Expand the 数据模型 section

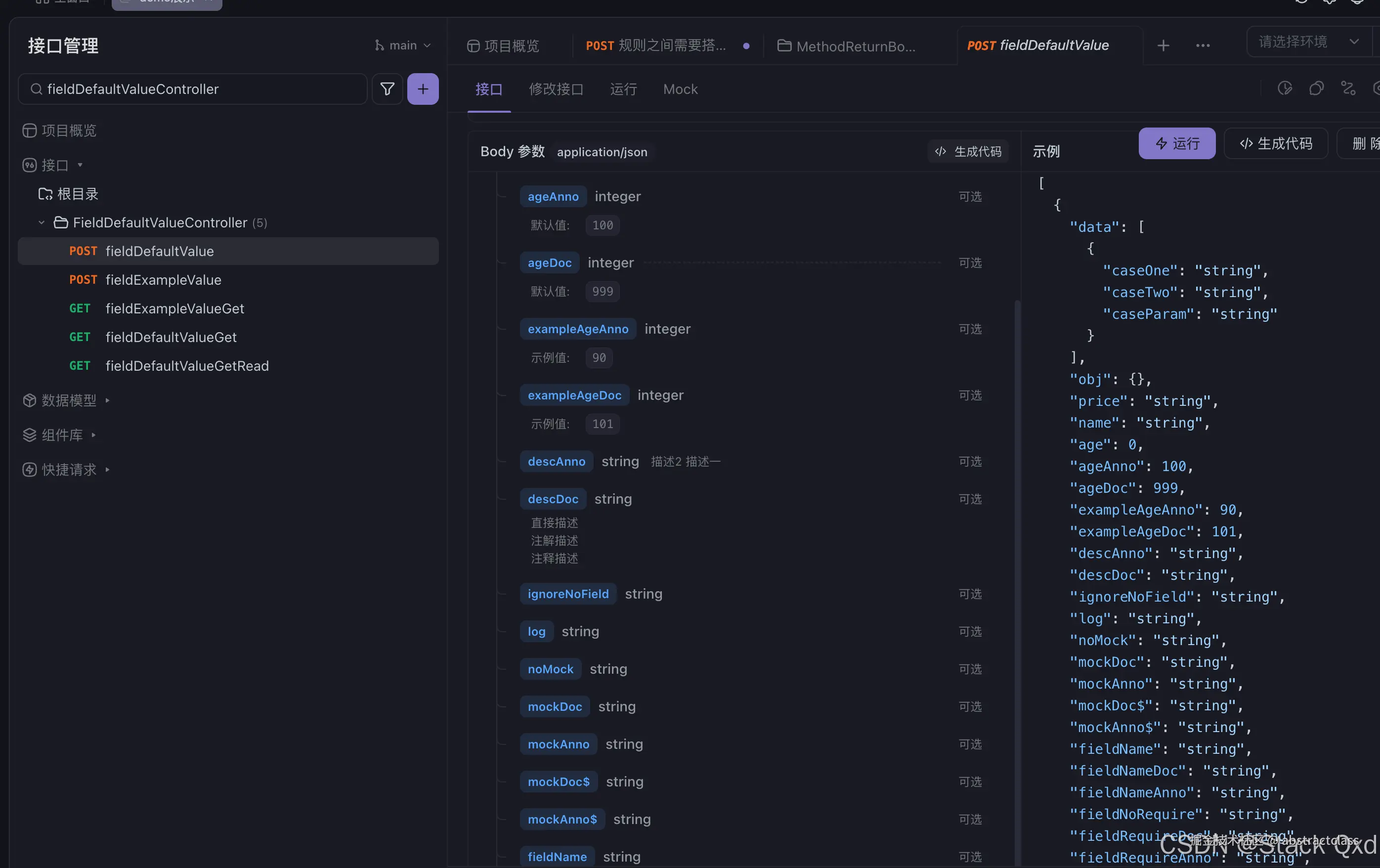pyautogui.click(x=69, y=400)
